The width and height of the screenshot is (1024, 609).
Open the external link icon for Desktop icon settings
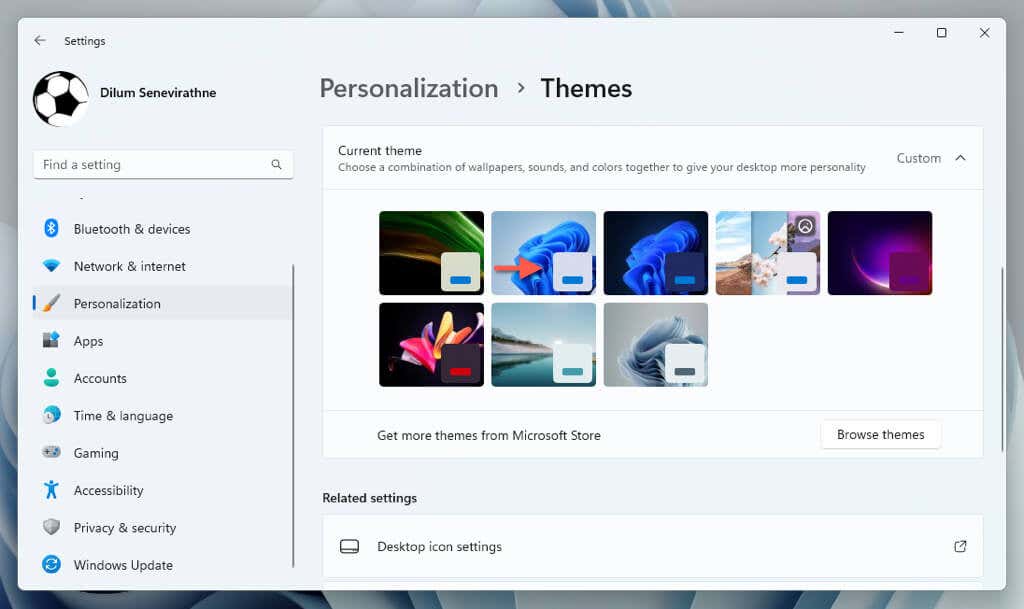(x=959, y=546)
